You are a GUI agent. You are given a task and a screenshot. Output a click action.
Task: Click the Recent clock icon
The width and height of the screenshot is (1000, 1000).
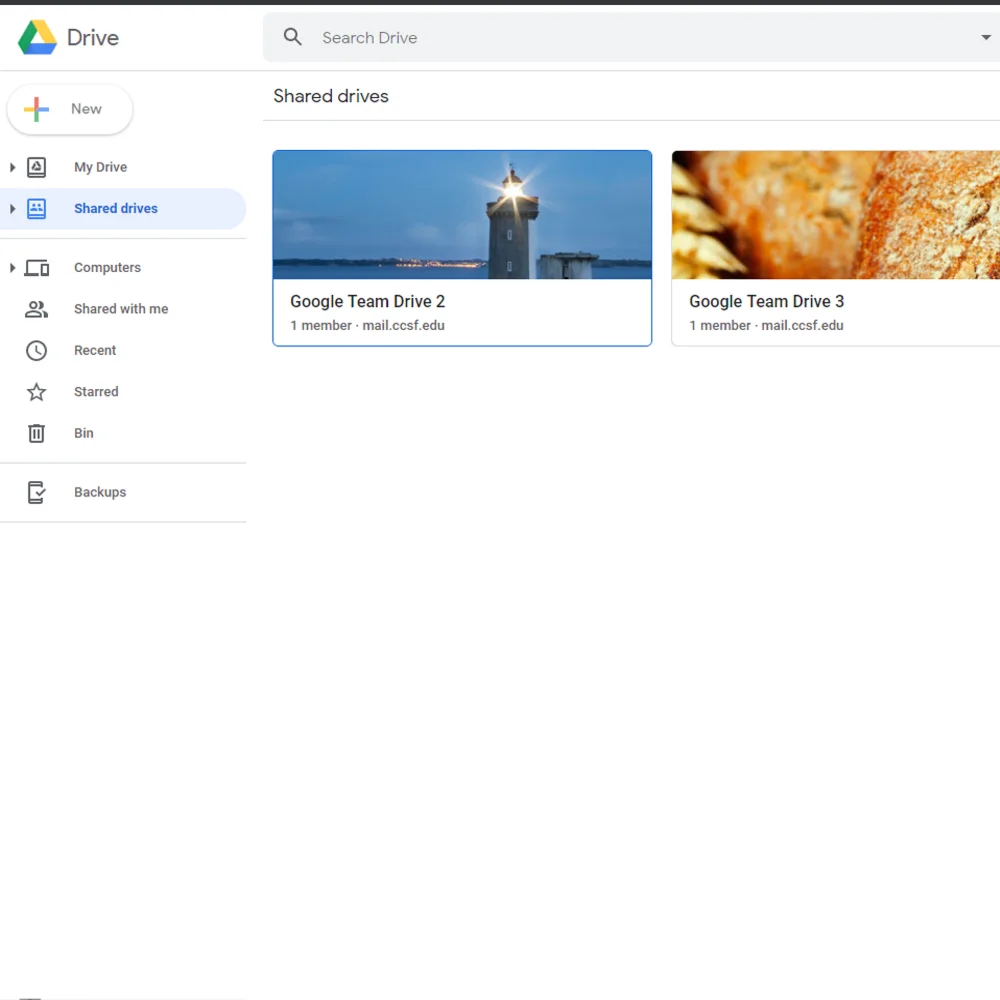tap(37, 351)
